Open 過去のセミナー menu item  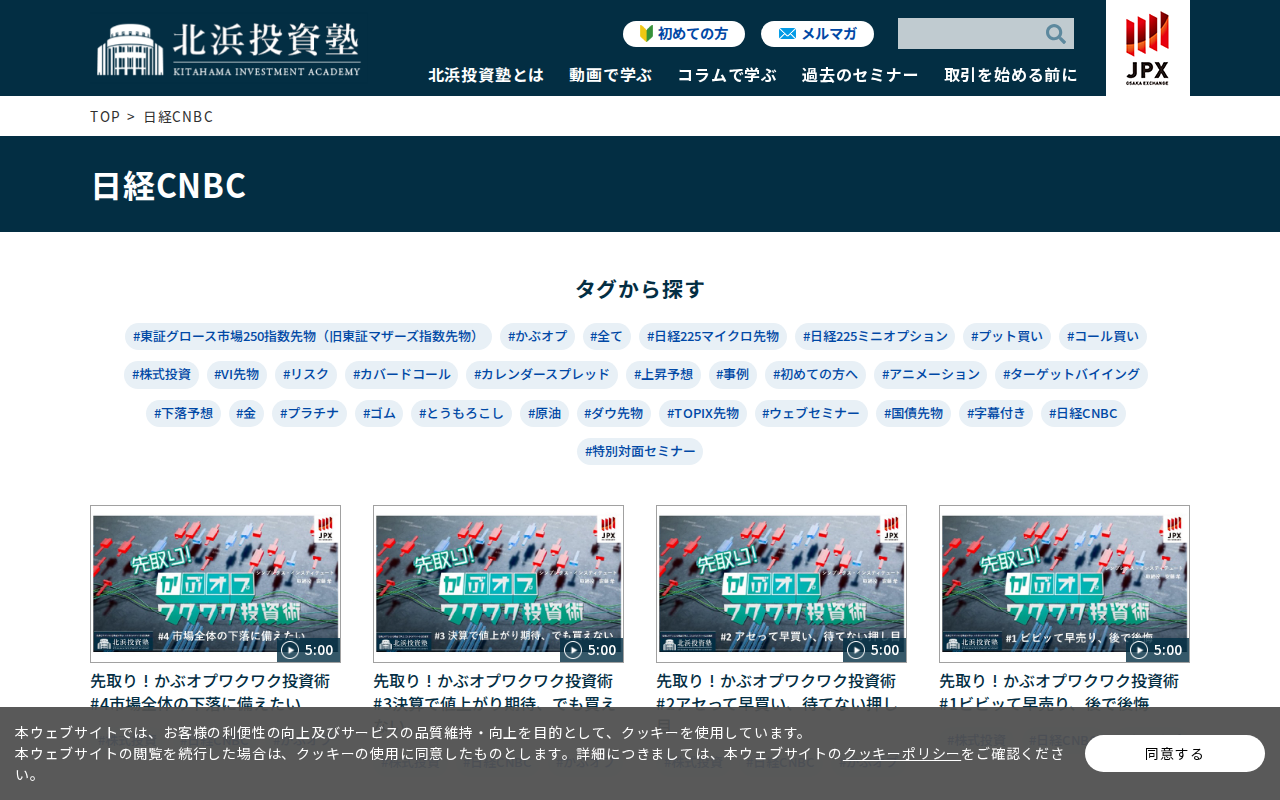[x=860, y=75]
